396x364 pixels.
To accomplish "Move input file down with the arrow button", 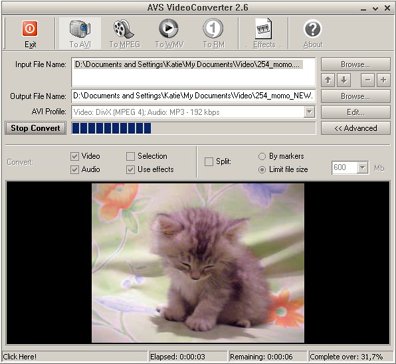I will (344, 80).
